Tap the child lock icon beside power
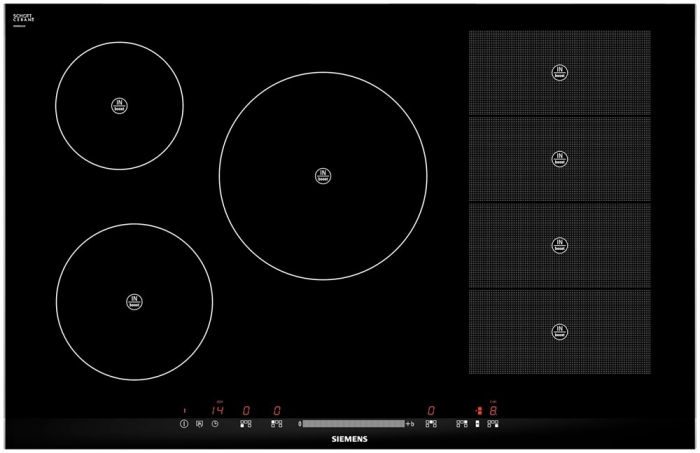 pos(199,424)
